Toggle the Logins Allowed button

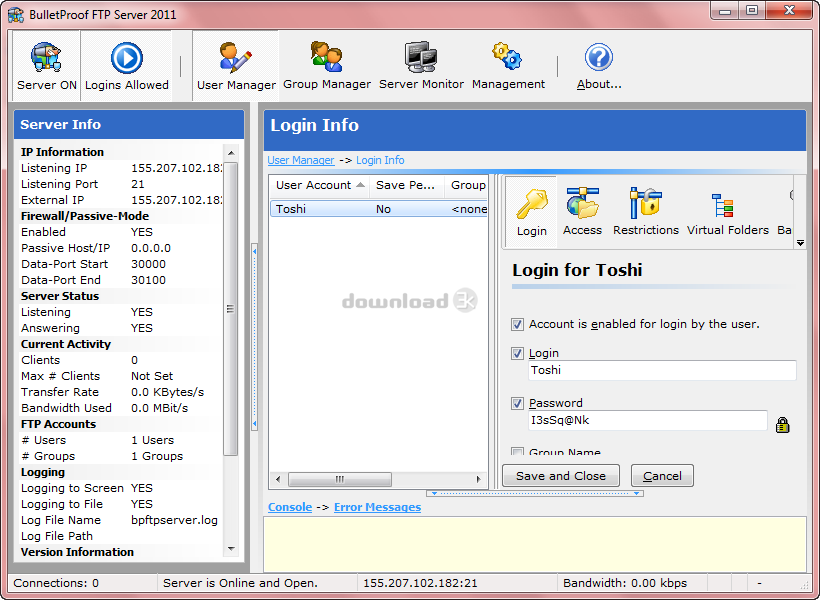pyautogui.click(x=127, y=66)
